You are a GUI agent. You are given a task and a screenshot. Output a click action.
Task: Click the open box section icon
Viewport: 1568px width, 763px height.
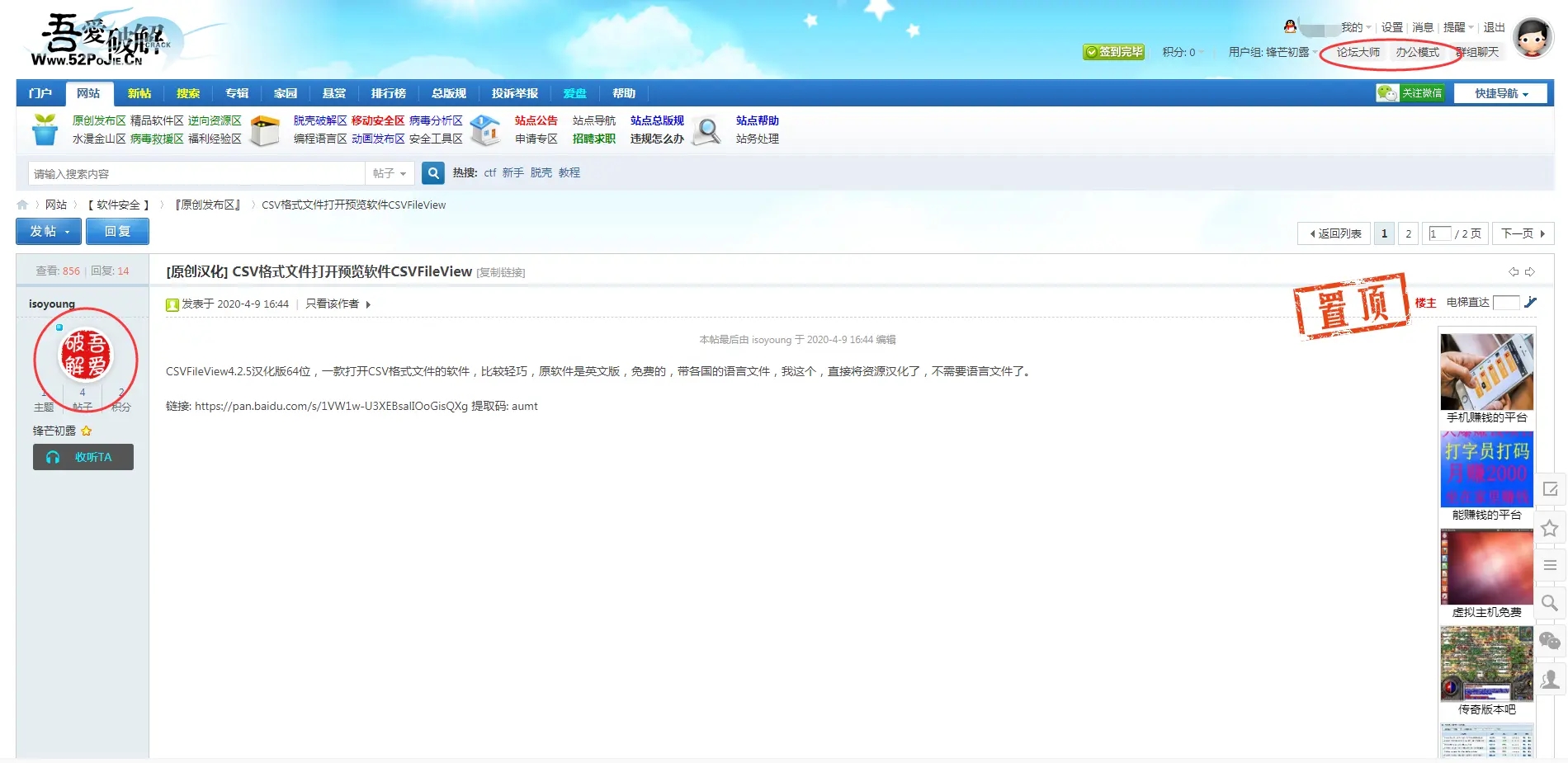(x=265, y=130)
